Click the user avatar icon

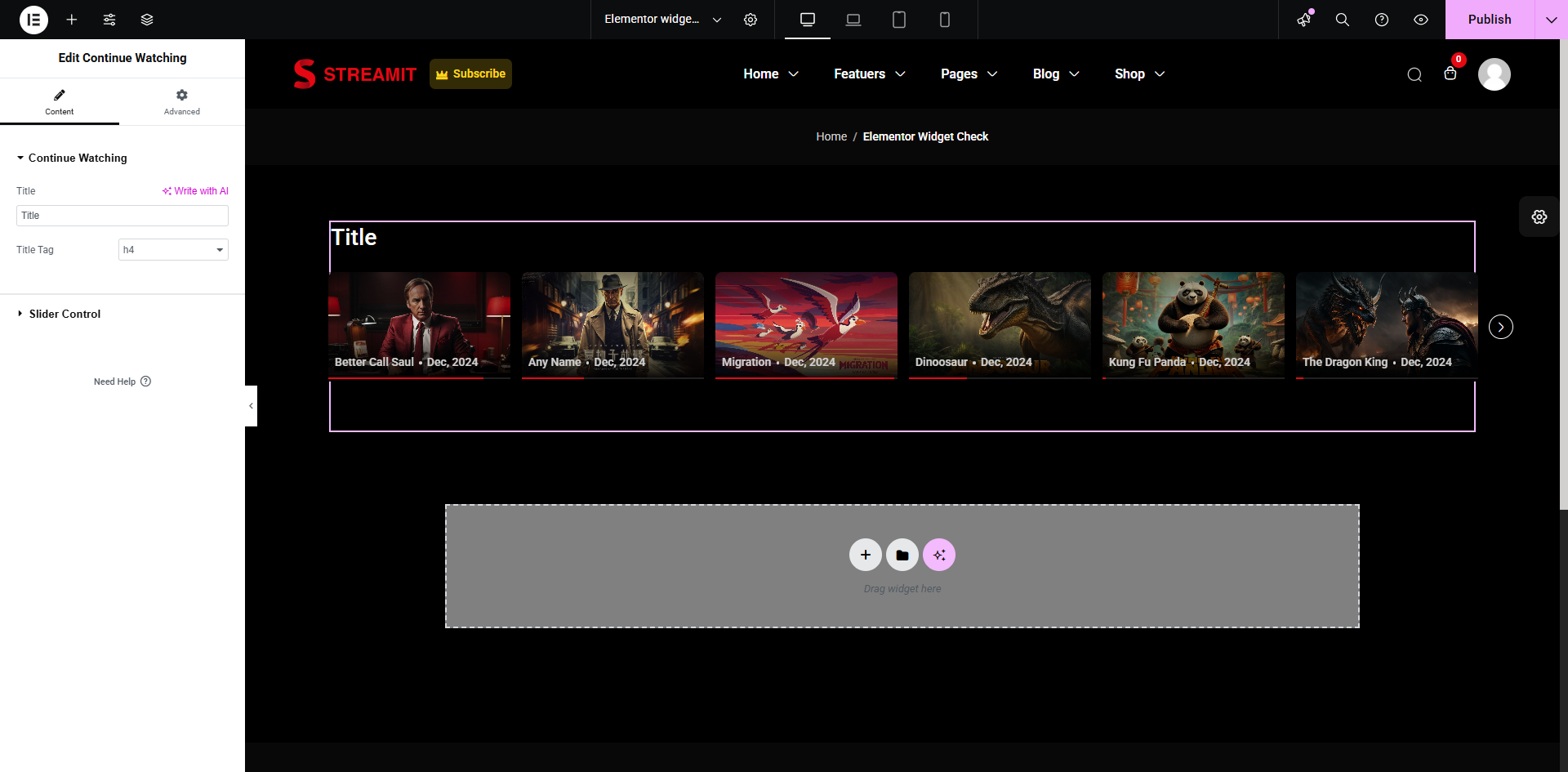pyautogui.click(x=1494, y=74)
